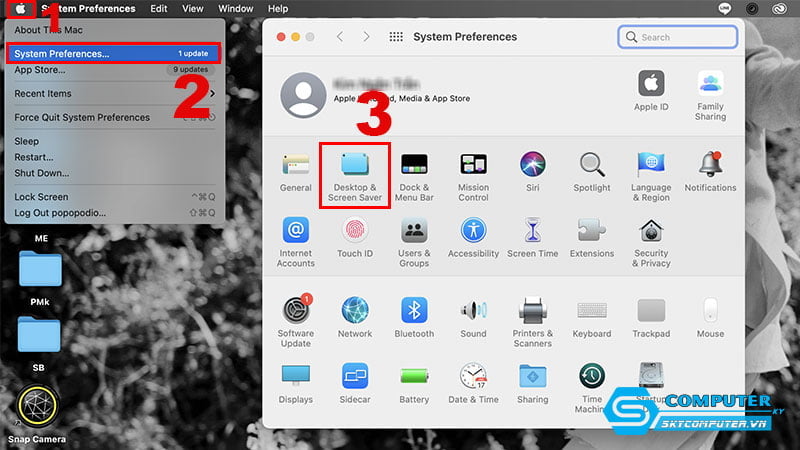Open the Window menu
Screen dimensions: 800x450
point(236,9)
